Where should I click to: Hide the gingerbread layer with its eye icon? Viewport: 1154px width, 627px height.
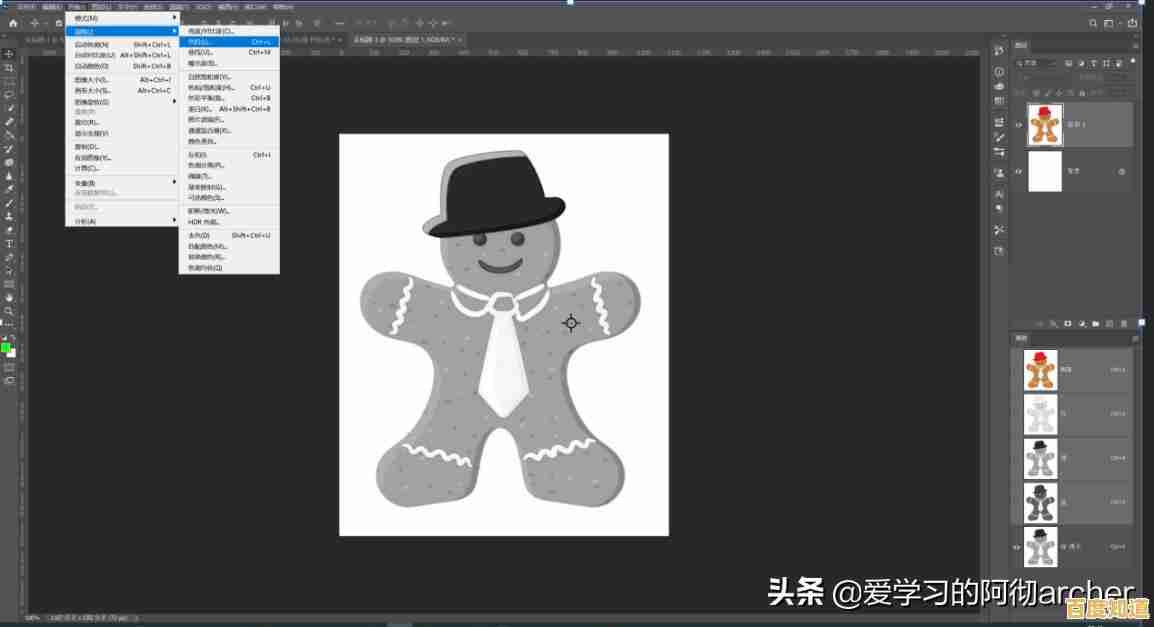[x=1018, y=125]
